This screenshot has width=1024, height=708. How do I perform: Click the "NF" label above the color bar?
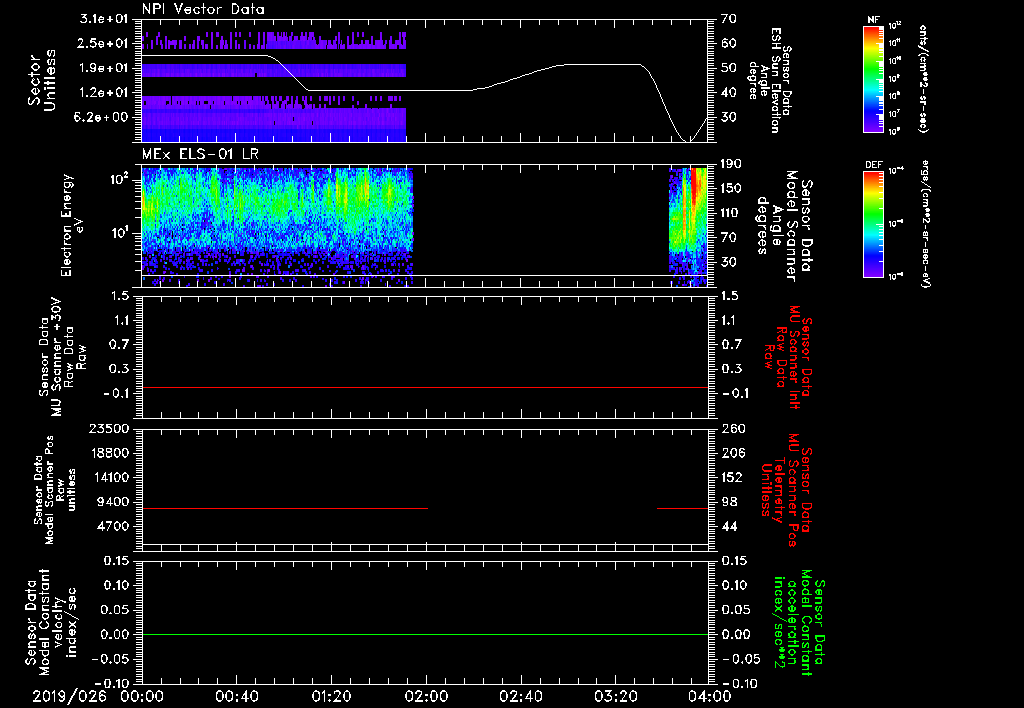coord(873,20)
